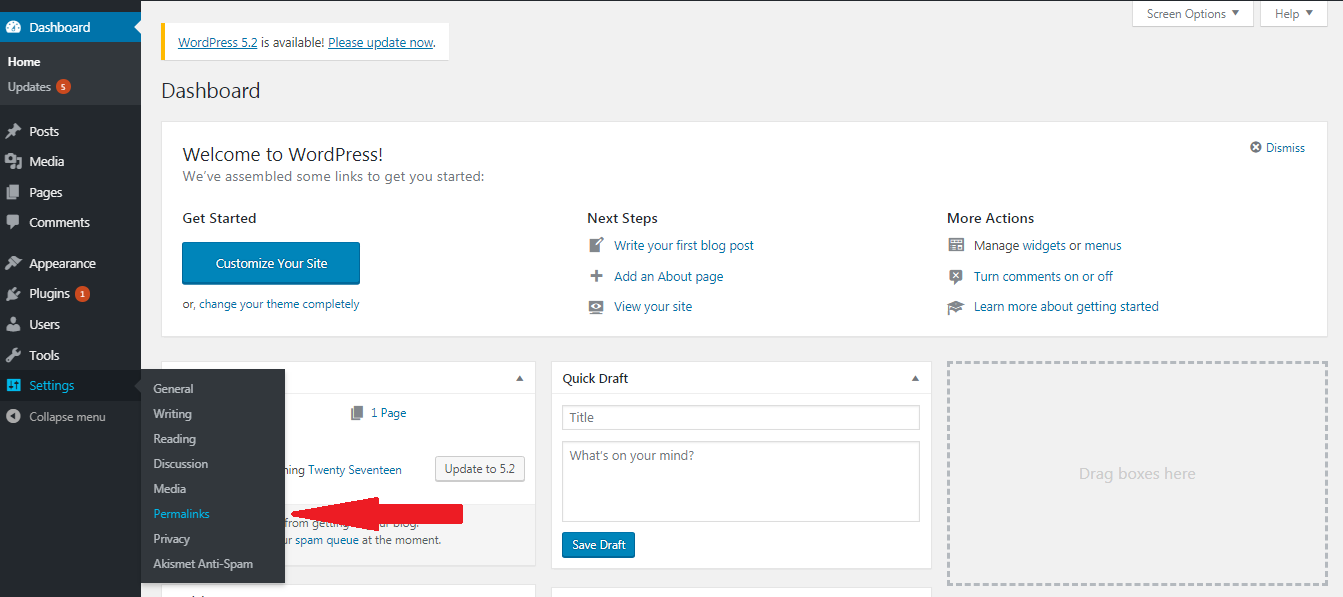Click the Tools wrench icon
Image resolution: width=1343 pixels, height=597 pixels.
(13, 355)
